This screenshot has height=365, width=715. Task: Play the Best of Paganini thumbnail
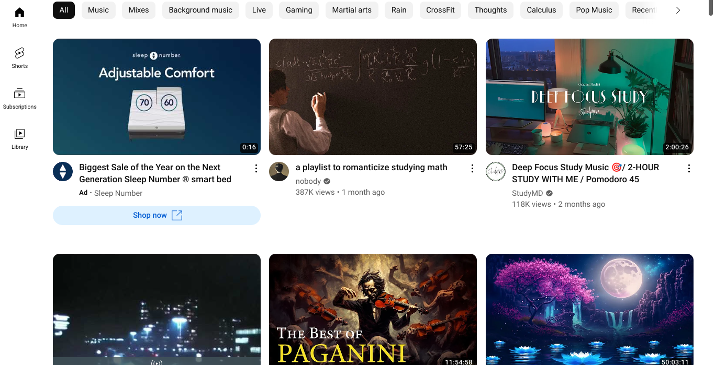(x=373, y=309)
